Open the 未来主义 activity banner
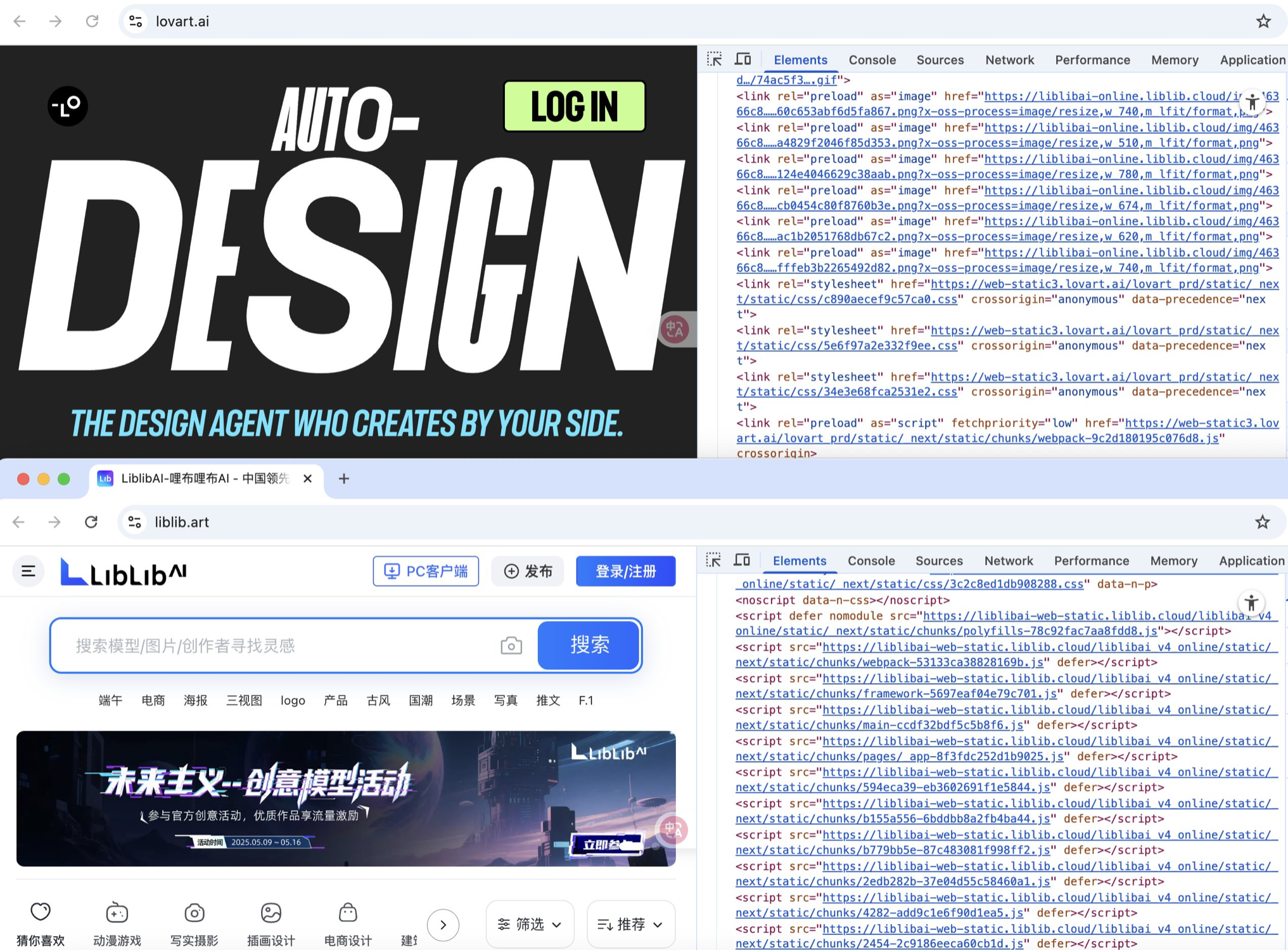 346,799
